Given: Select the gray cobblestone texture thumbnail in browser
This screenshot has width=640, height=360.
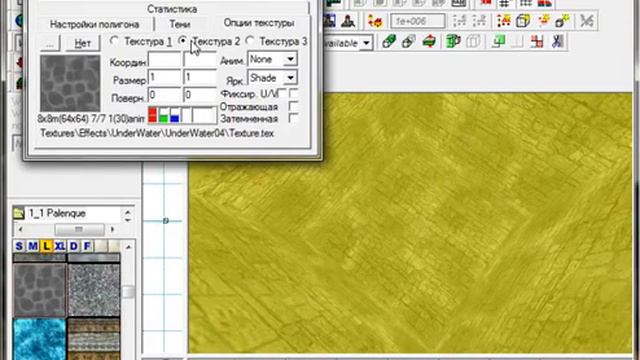Looking at the screenshot, I should (39, 289).
